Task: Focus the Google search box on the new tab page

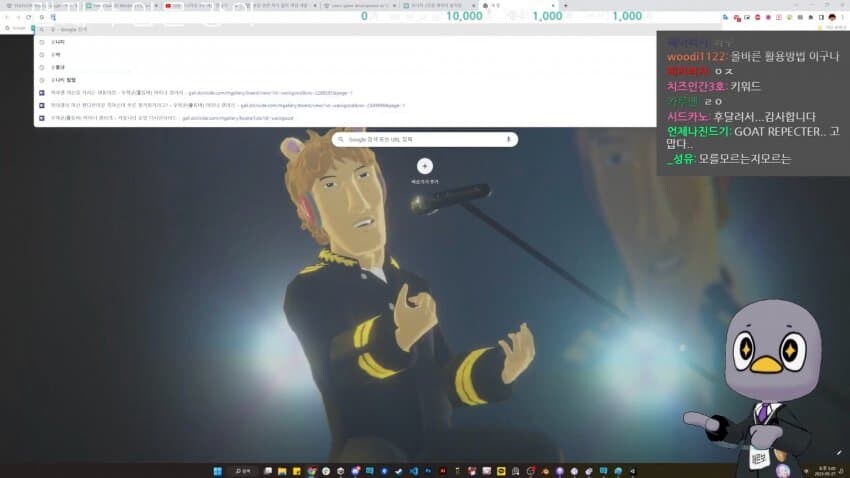Action: click(x=424, y=139)
